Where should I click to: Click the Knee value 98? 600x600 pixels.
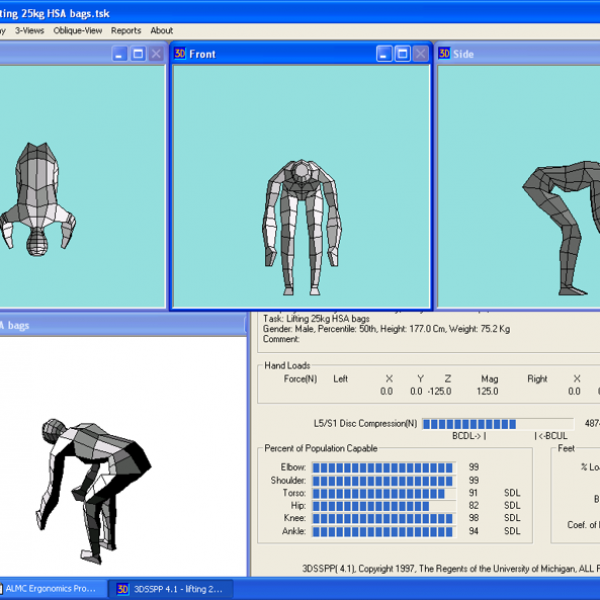point(474,518)
